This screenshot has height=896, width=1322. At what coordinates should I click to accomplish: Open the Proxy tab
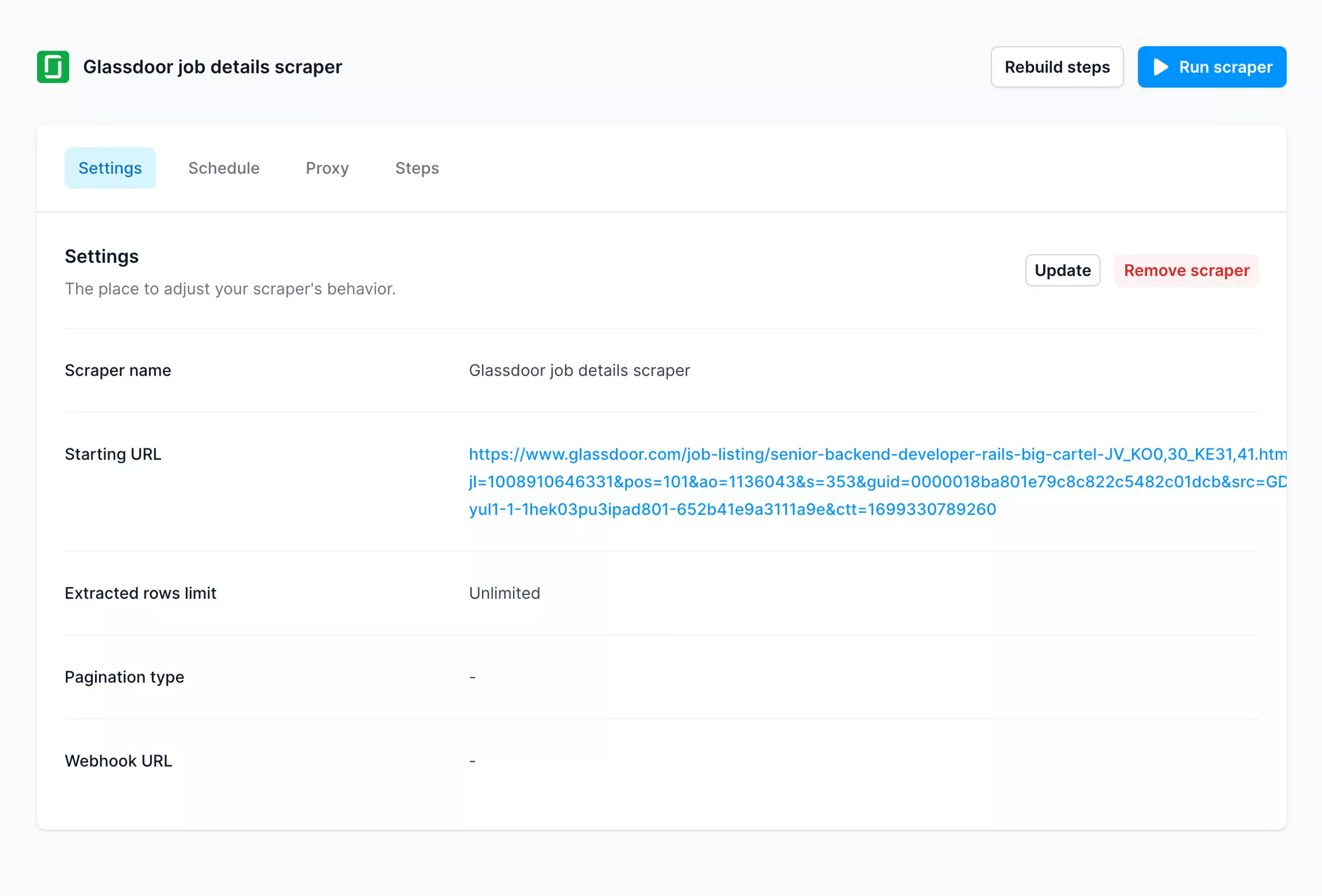[327, 169]
